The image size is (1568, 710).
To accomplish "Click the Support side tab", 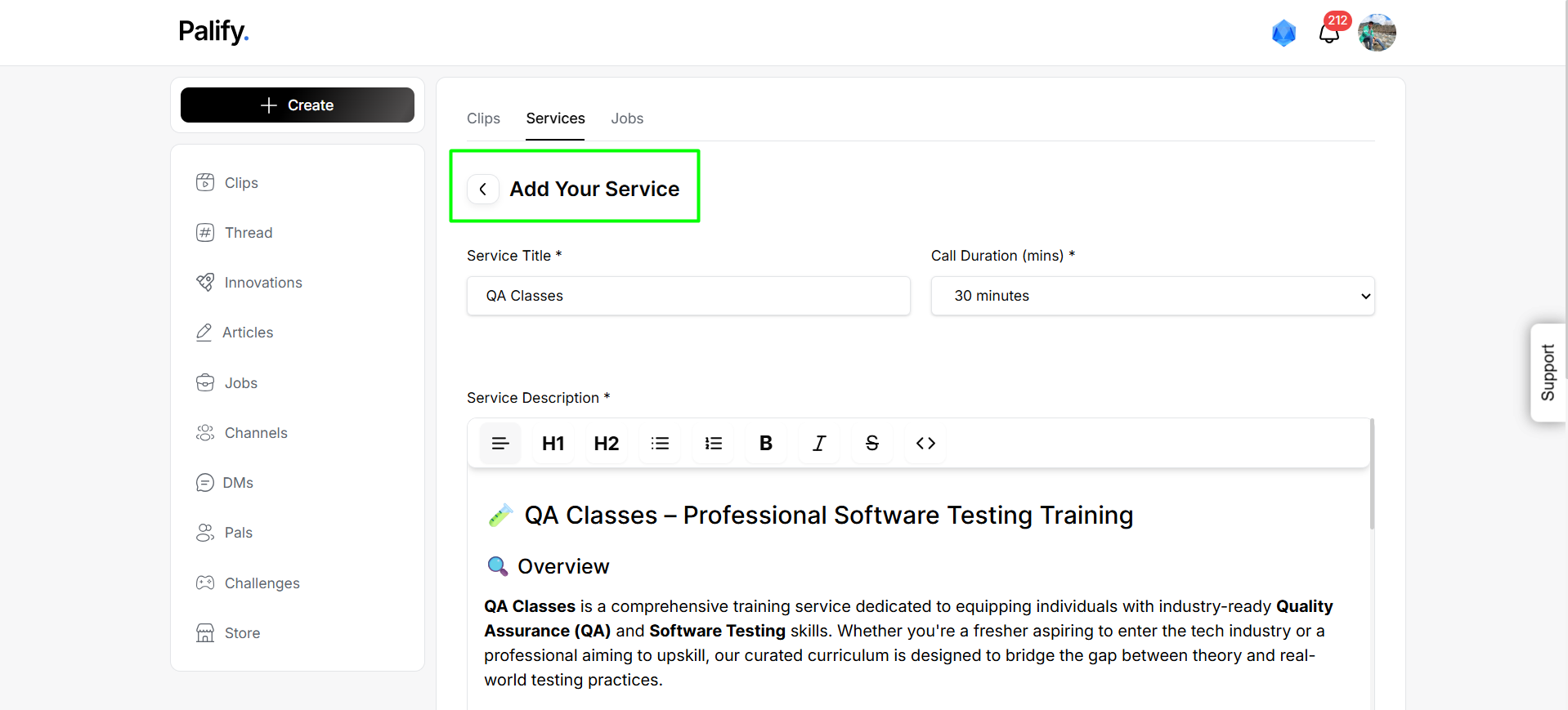I will [x=1548, y=373].
